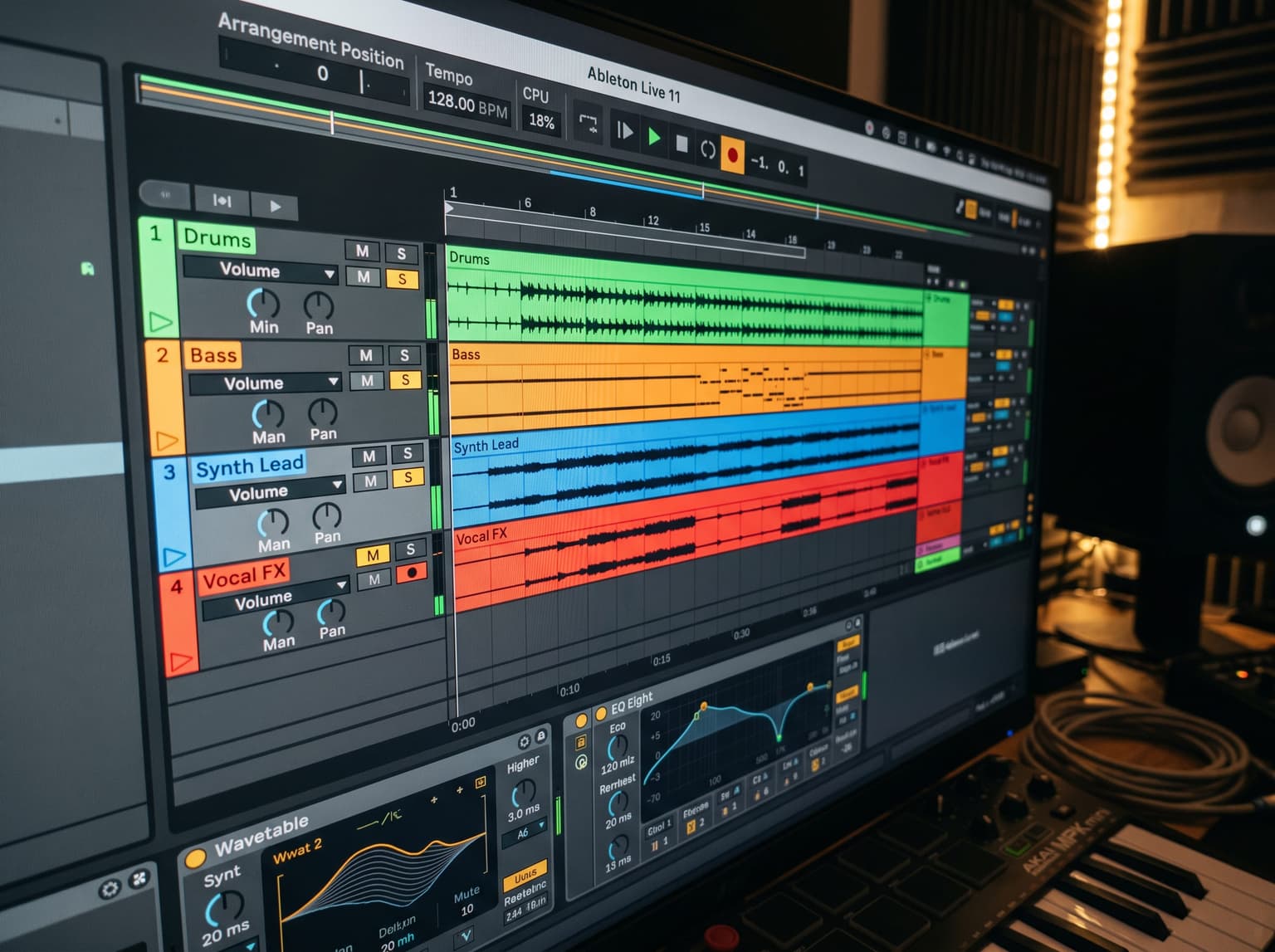
Task: Click the down chevron at the Wavetable bottom
Action: 466,938
